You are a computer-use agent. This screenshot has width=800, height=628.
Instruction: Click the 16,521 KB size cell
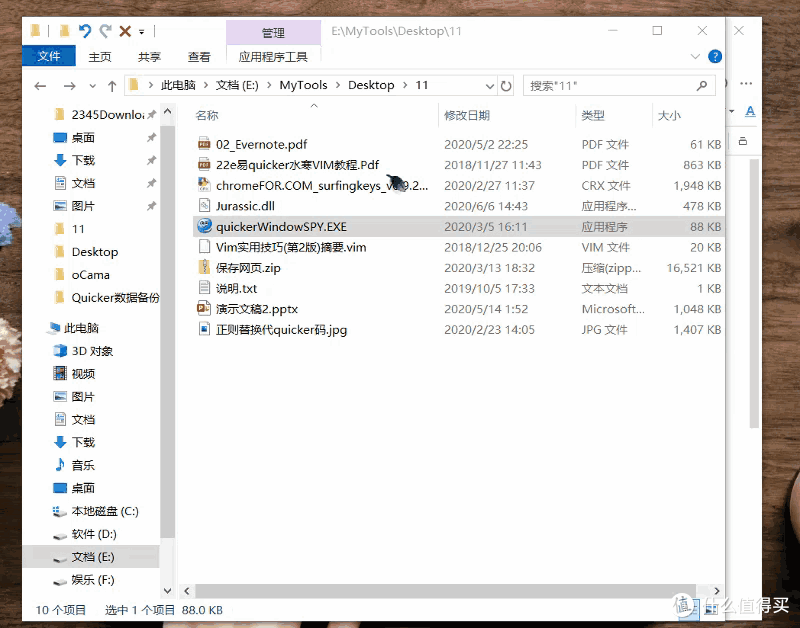693,268
